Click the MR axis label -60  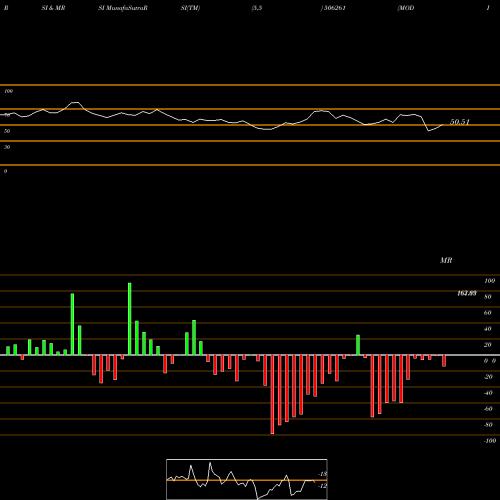coord(488,409)
